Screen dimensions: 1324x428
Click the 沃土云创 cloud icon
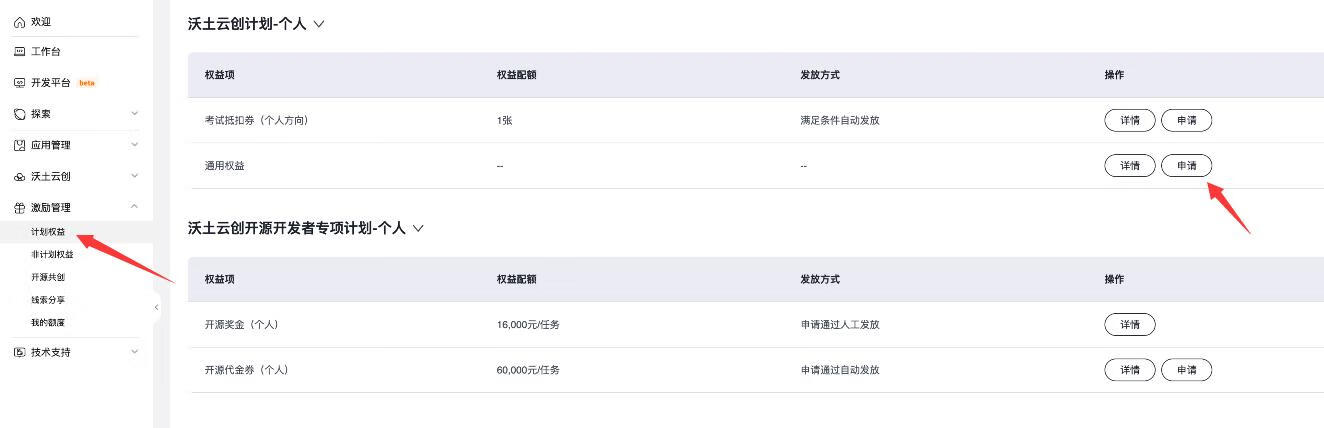[x=20, y=177]
